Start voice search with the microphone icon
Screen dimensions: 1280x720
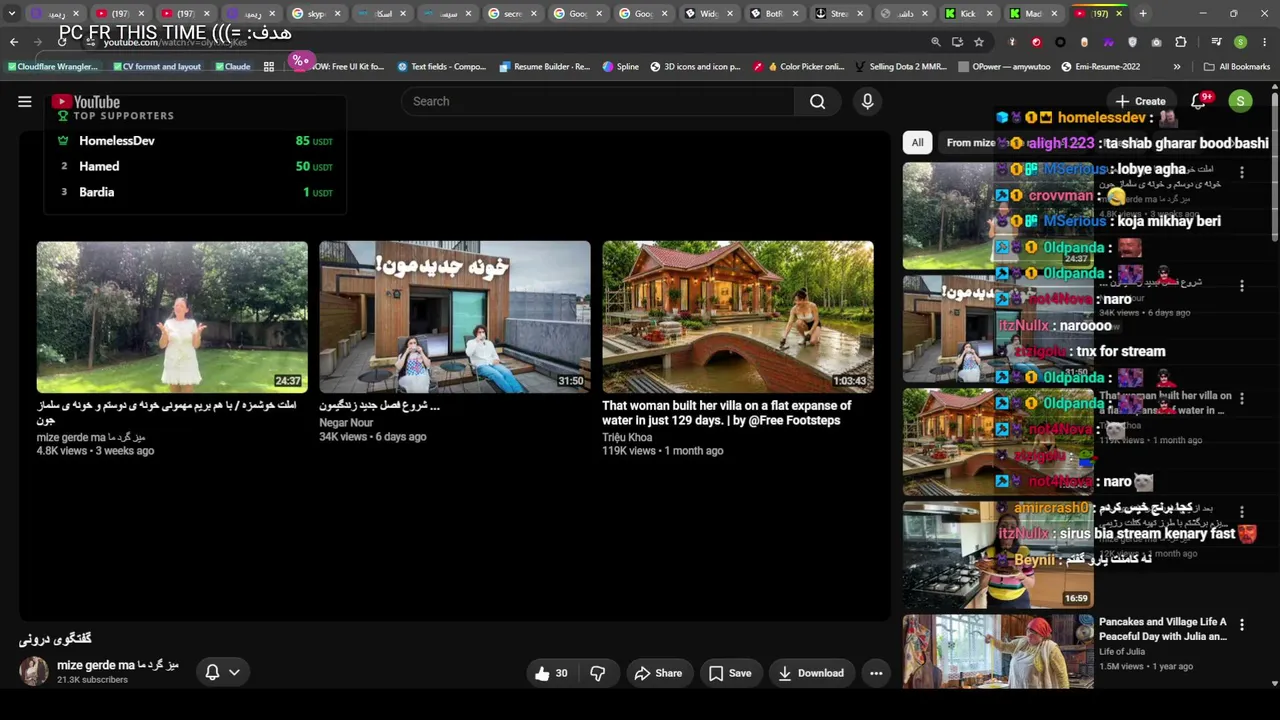coord(867,101)
